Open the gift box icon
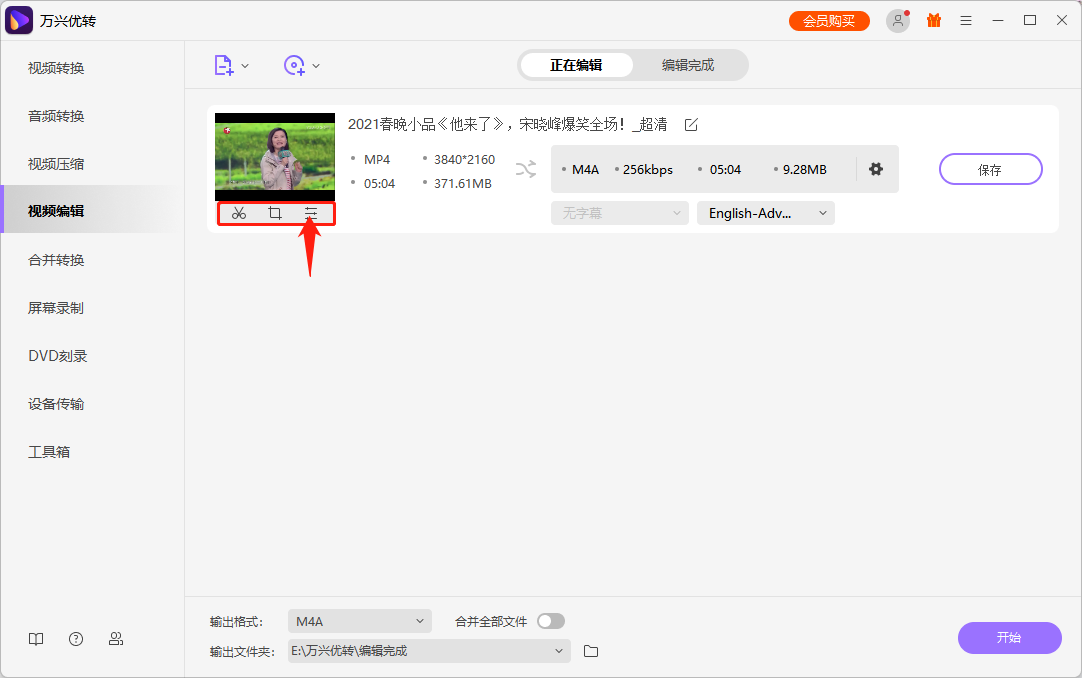 [934, 21]
